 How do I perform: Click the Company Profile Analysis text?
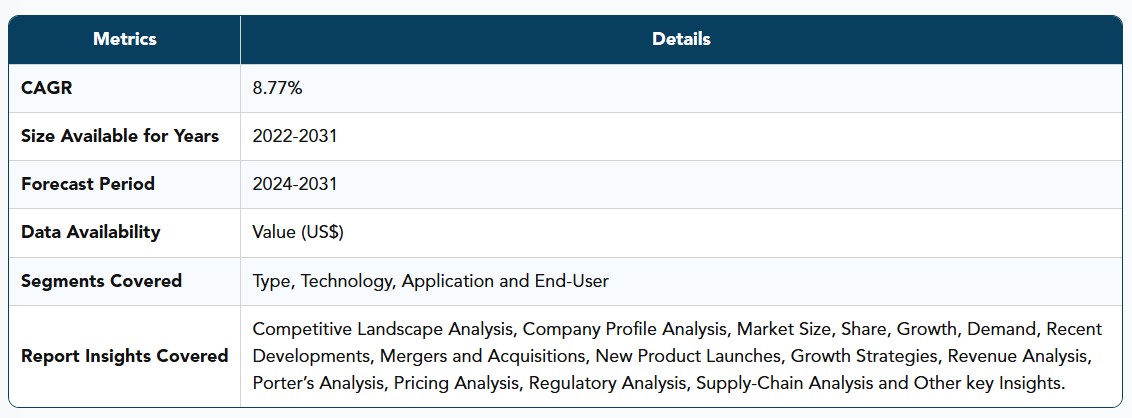pos(626,329)
